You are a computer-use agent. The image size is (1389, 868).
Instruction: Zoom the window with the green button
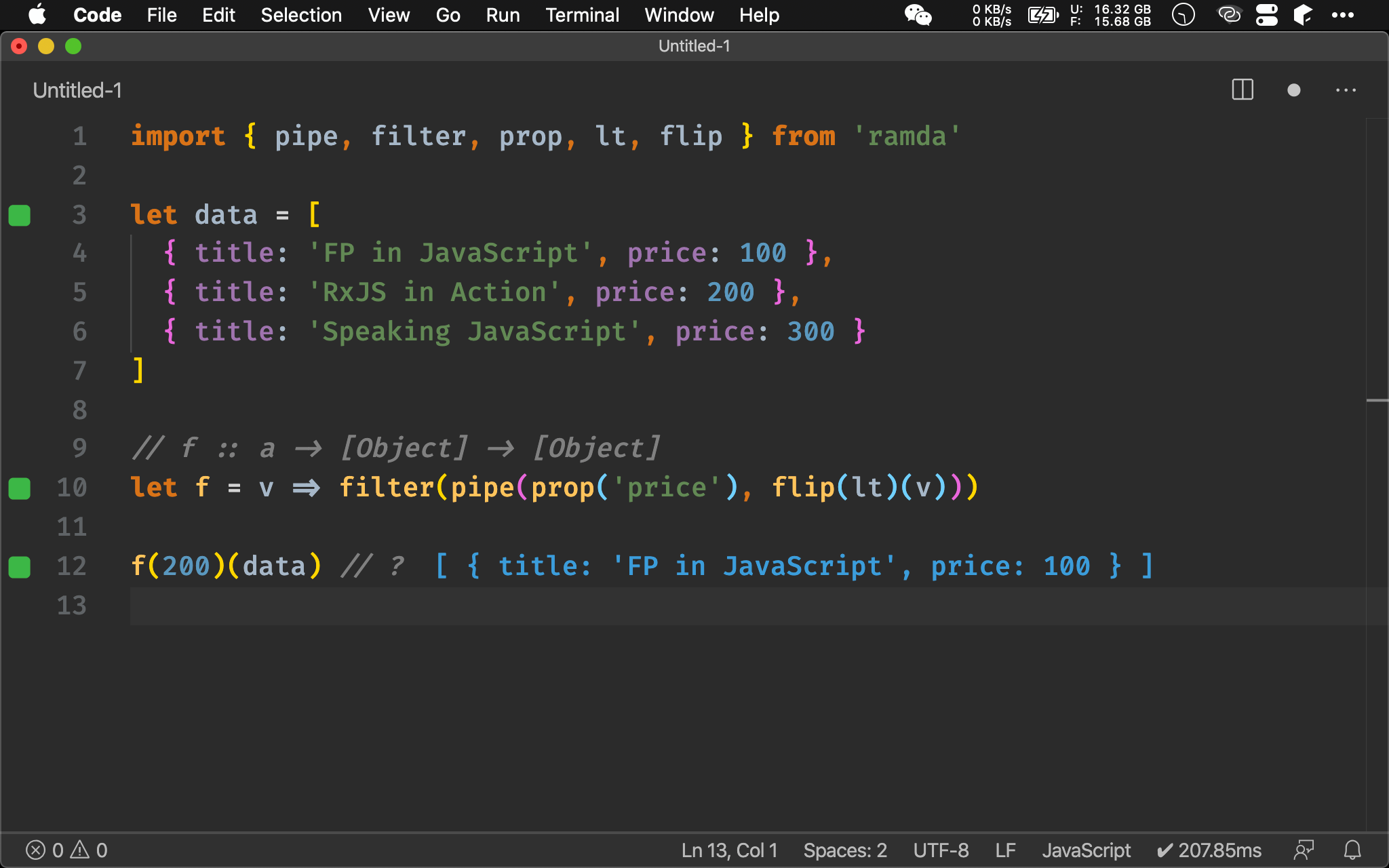pyautogui.click(x=73, y=46)
